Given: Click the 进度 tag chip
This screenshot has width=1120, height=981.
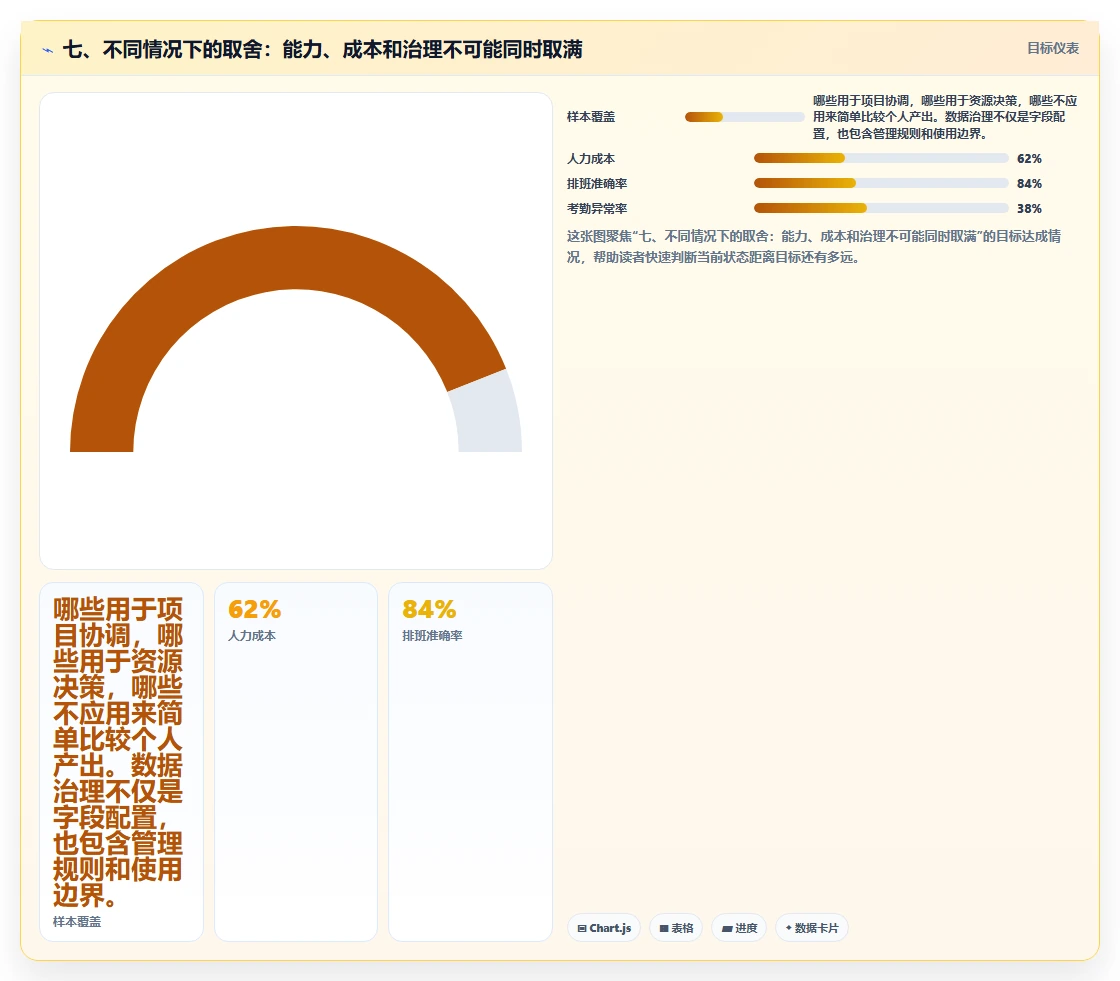Looking at the screenshot, I should tap(739, 927).
